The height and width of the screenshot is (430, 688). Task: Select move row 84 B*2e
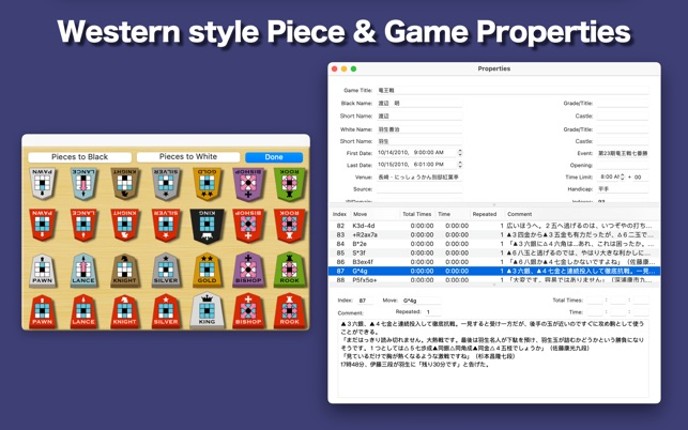(x=494, y=244)
